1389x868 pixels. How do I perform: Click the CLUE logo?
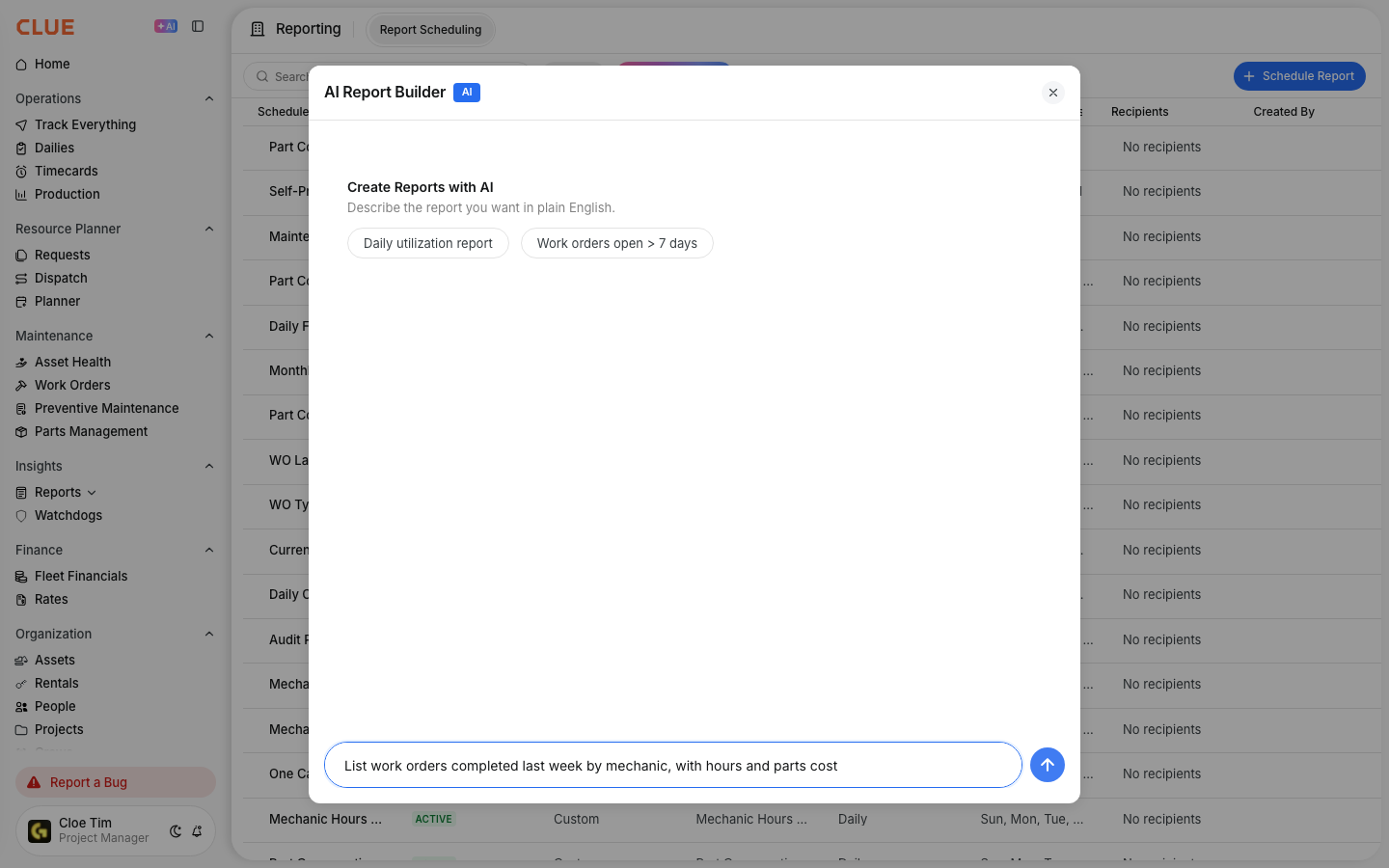click(45, 27)
